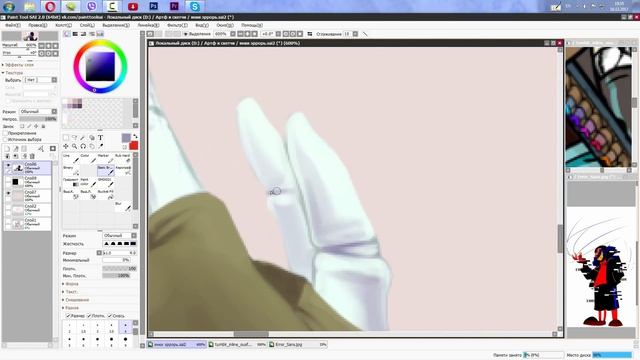Choose the Marker brush
The height and width of the screenshot is (360, 640).
(x=105, y=159)
